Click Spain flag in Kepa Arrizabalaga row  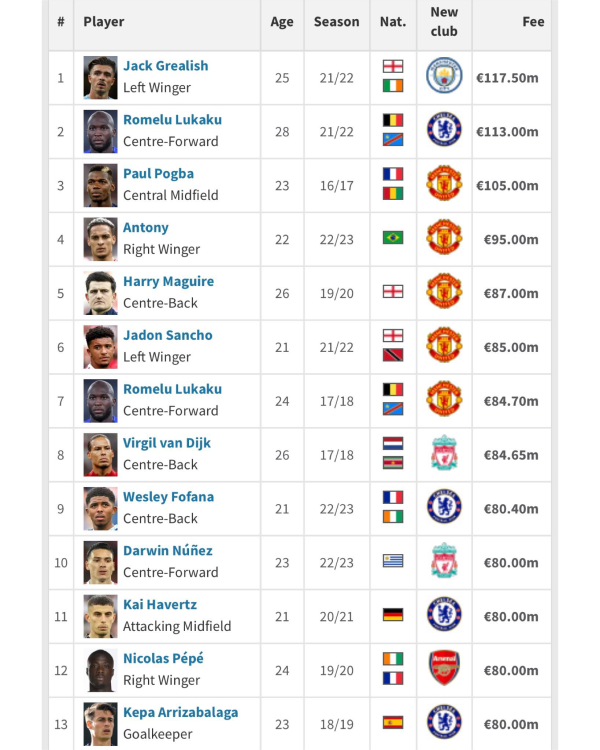point(393,722)
